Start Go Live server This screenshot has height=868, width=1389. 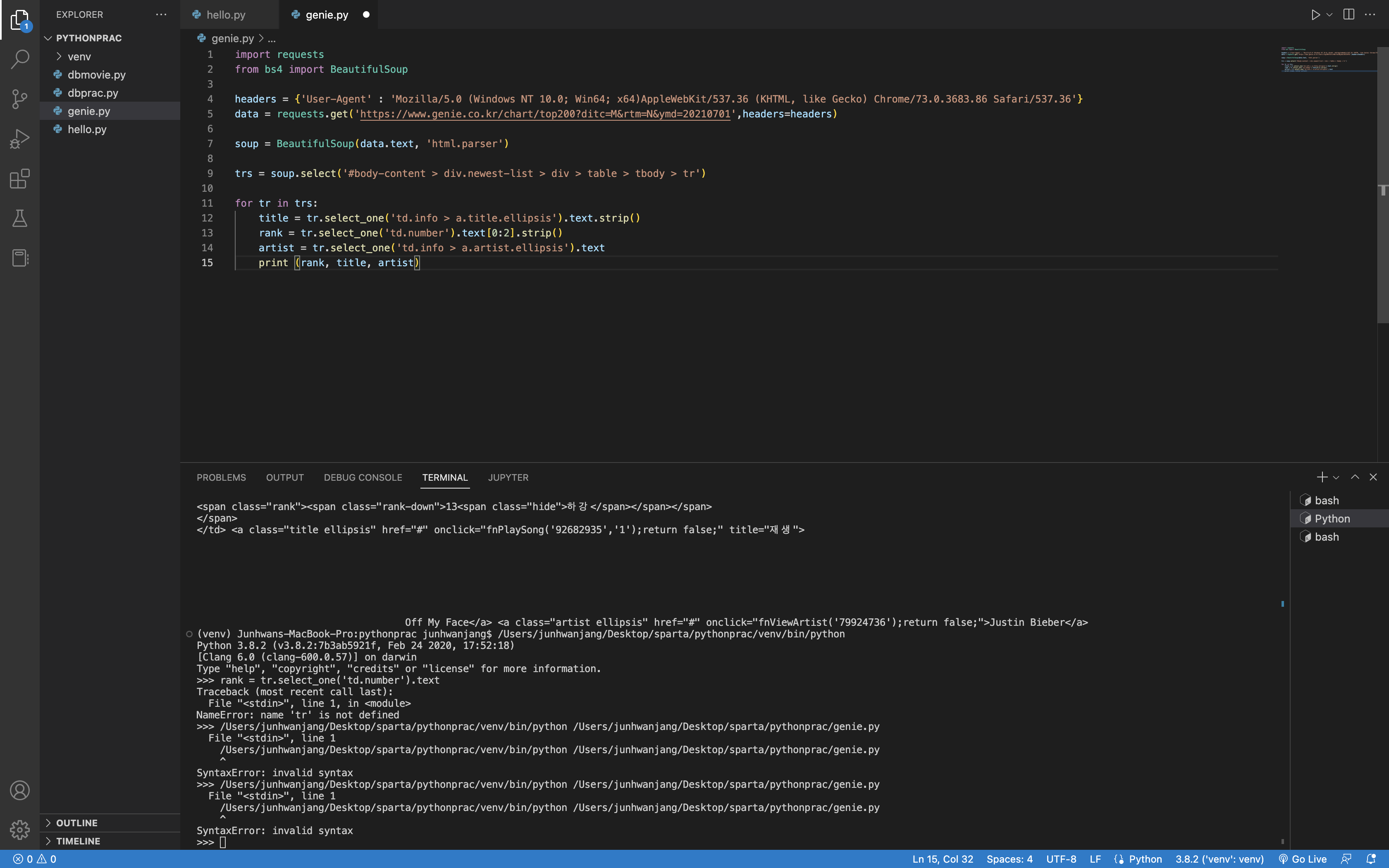[1303, 859]
